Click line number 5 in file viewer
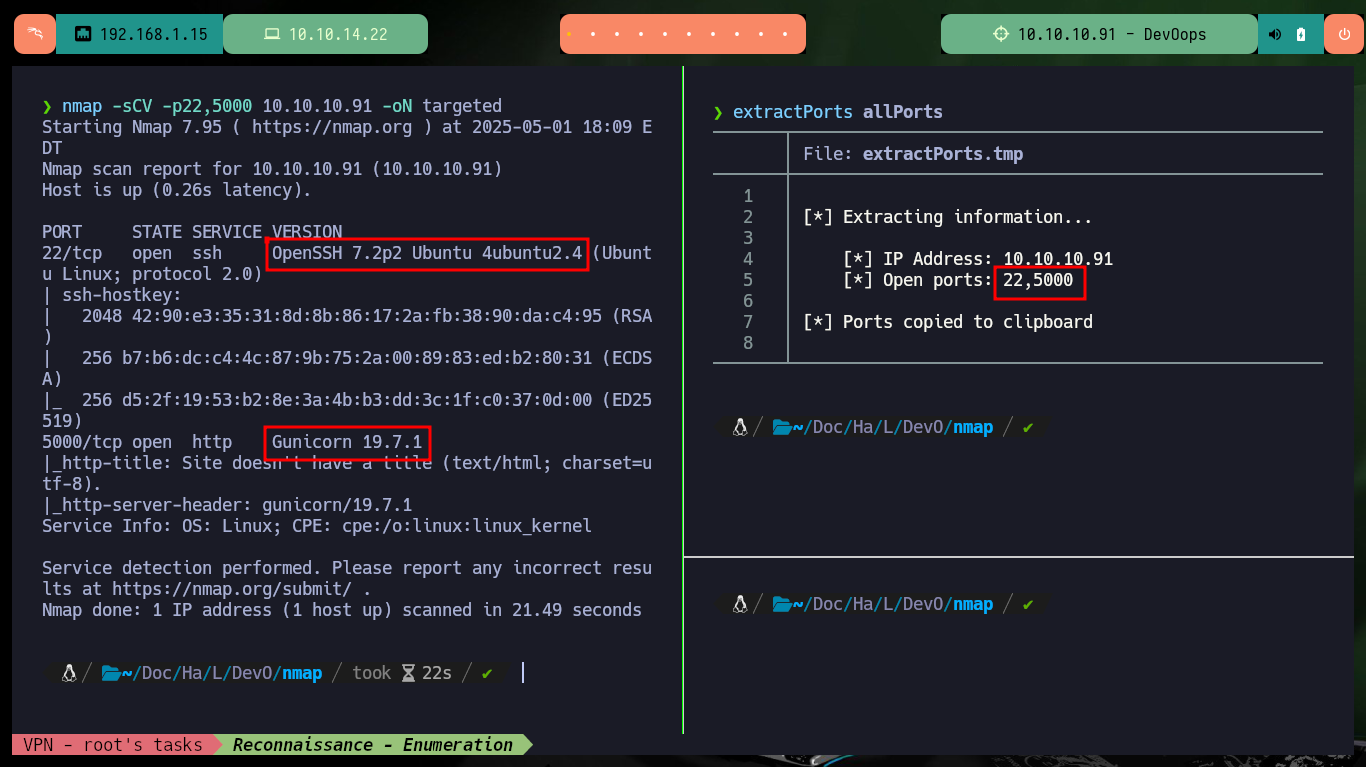This screenshot has height=767, width=1366. (x=748, y=280)
